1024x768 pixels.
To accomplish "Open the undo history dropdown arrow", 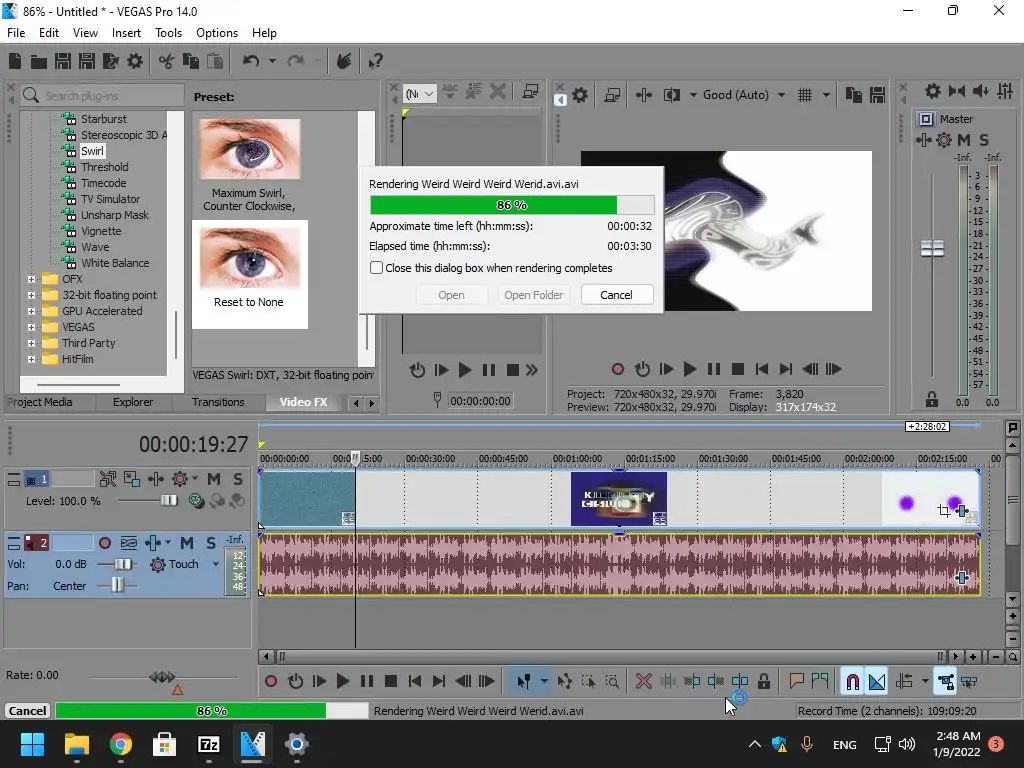I will (272, 61).
